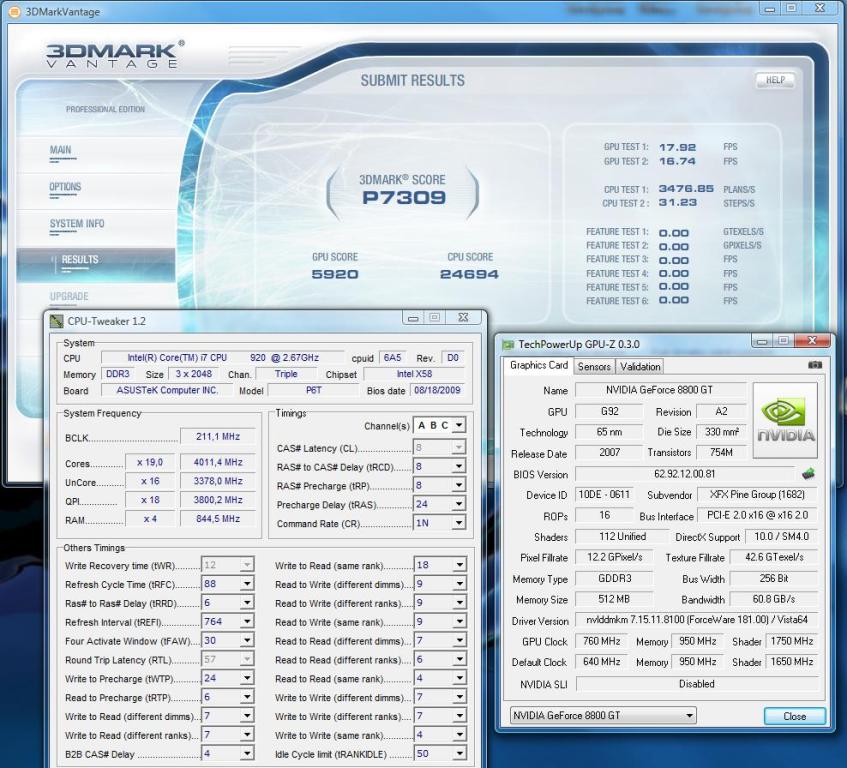Click the 3DMarkVantage title bar icon
The height and width of the screenshot is (768, 847).
click(x=15, y=11)
